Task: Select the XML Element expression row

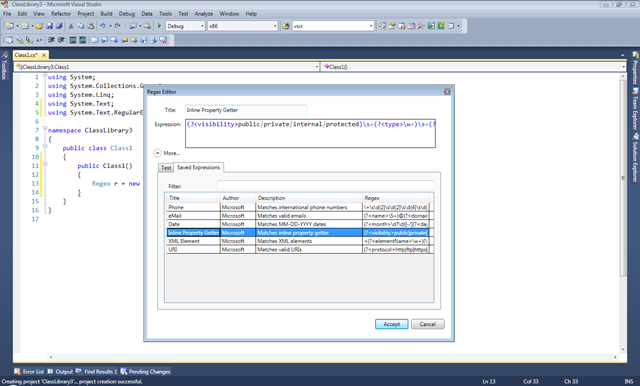Action: click(300, 241)
